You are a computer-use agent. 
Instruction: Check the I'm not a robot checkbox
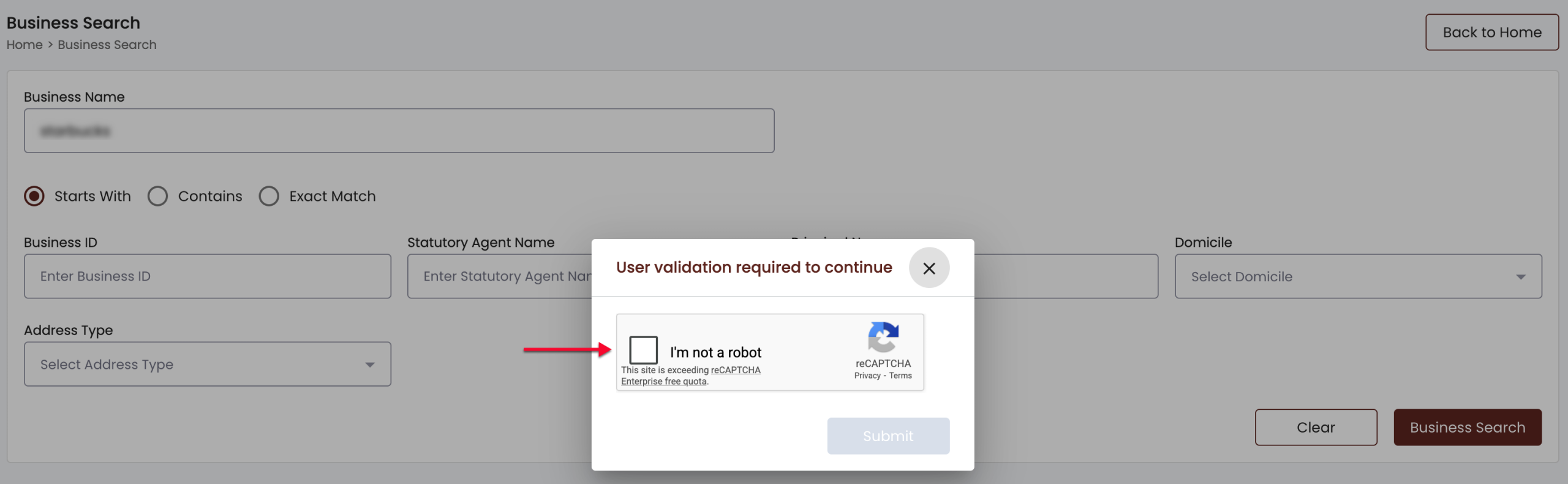643,350
